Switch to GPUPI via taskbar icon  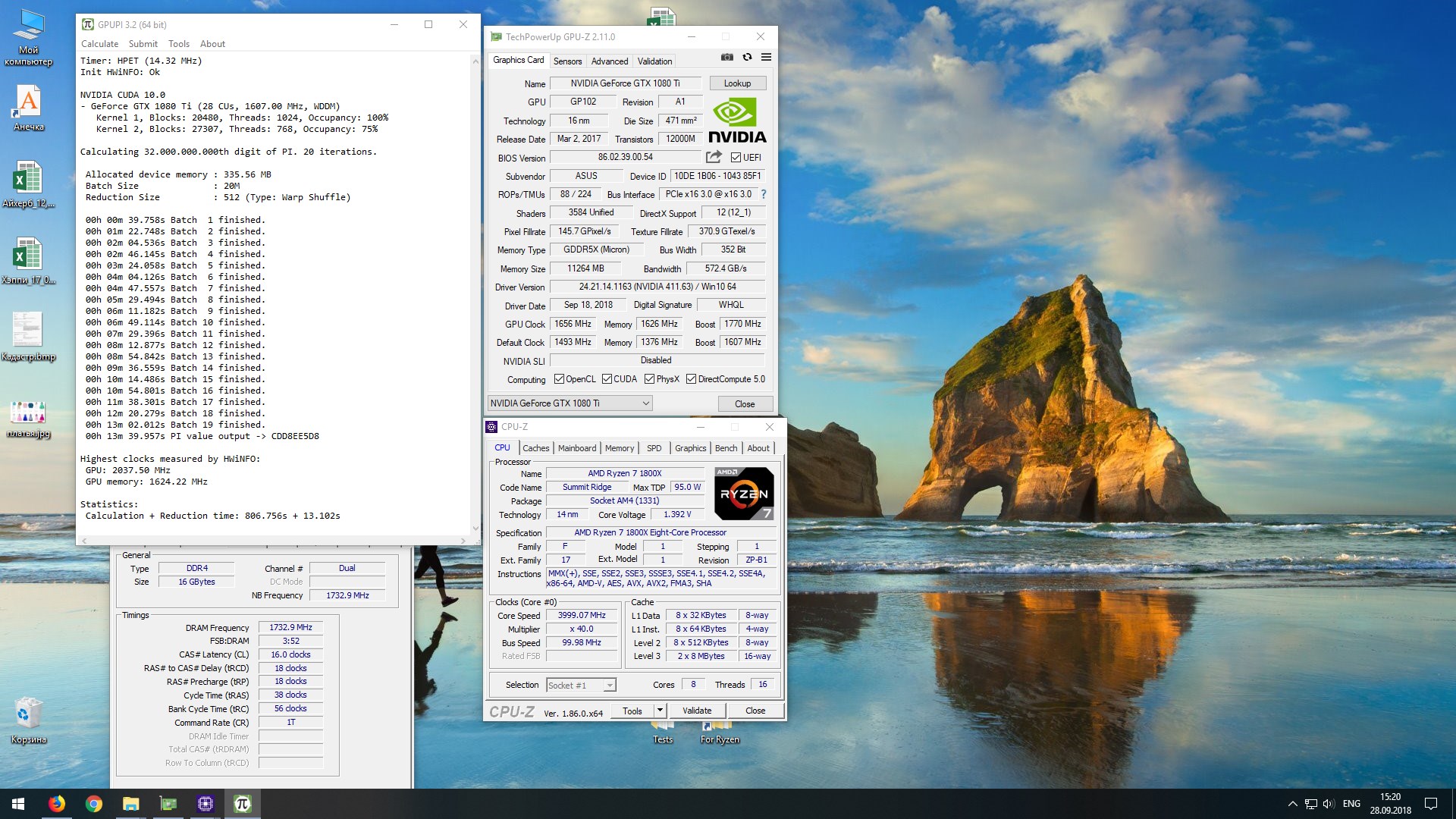[x=242, y=804]
